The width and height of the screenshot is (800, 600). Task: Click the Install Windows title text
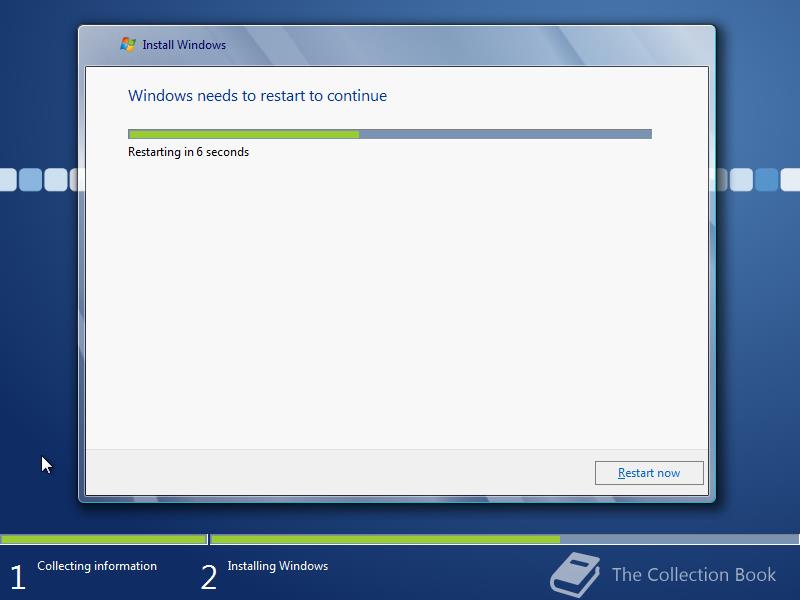coord(184,45)
